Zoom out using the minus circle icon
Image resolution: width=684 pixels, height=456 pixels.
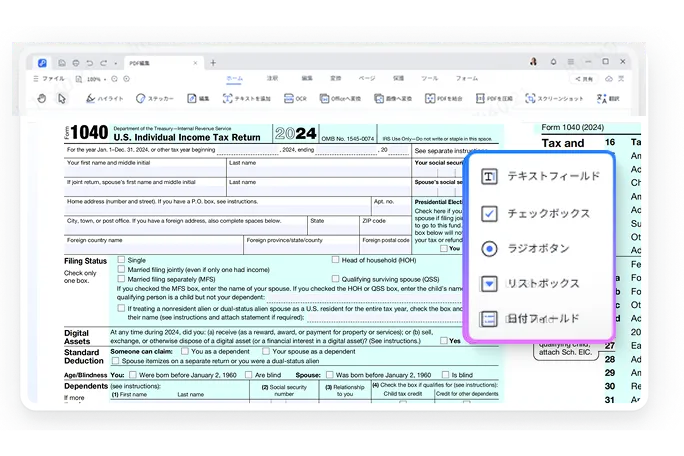tap(114, 79)
